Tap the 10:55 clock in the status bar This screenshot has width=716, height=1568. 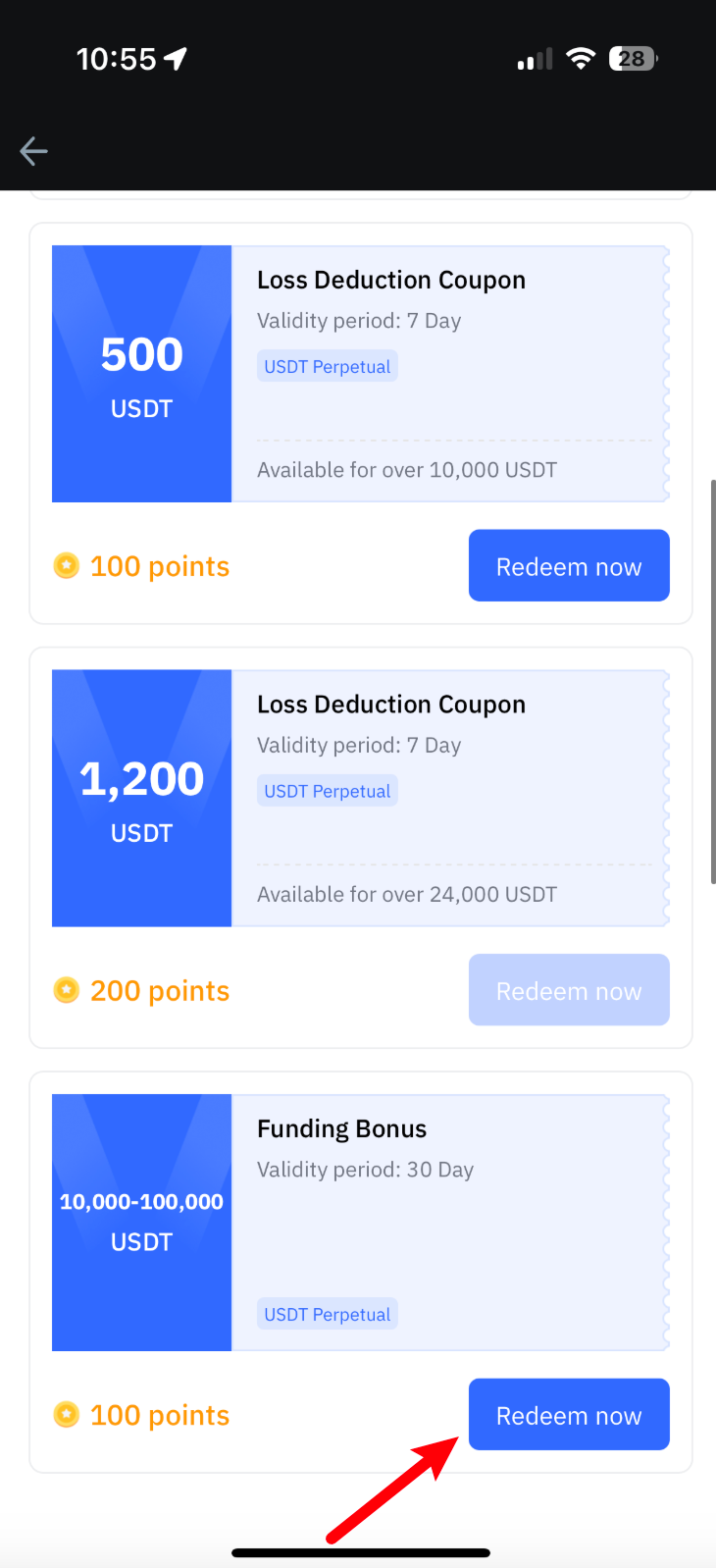[x=116, y=60]
